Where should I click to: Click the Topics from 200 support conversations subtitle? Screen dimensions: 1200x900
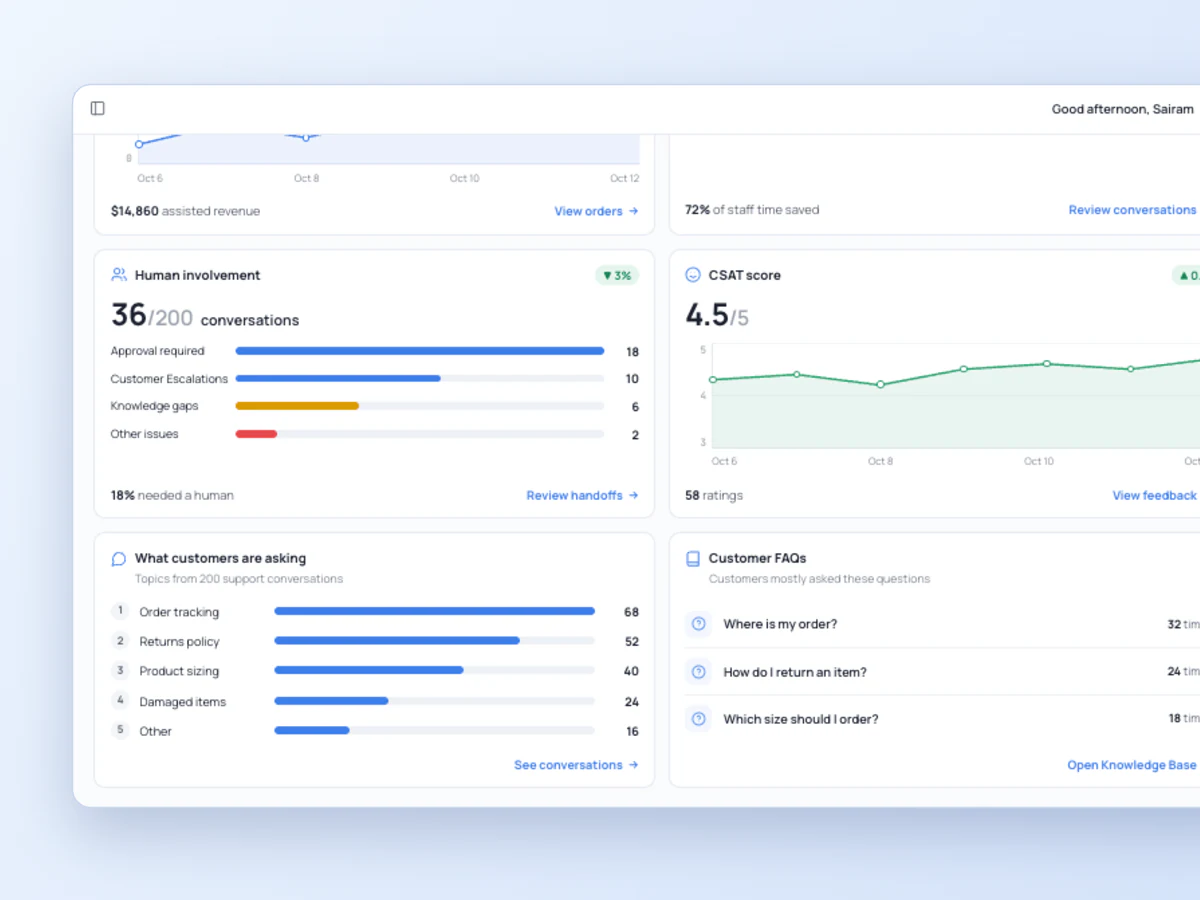click(239, 579)
